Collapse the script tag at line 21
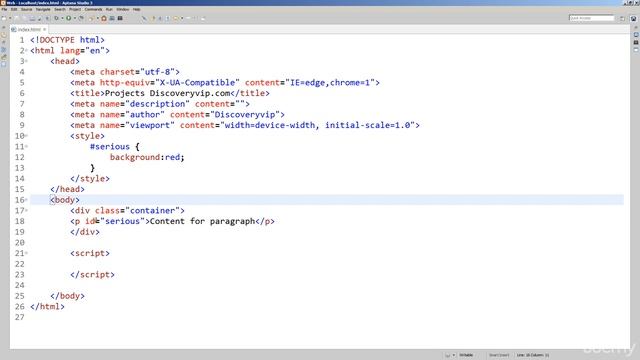Image resolution: width=640 pixels, height=360 pixels. click(27, 253)
